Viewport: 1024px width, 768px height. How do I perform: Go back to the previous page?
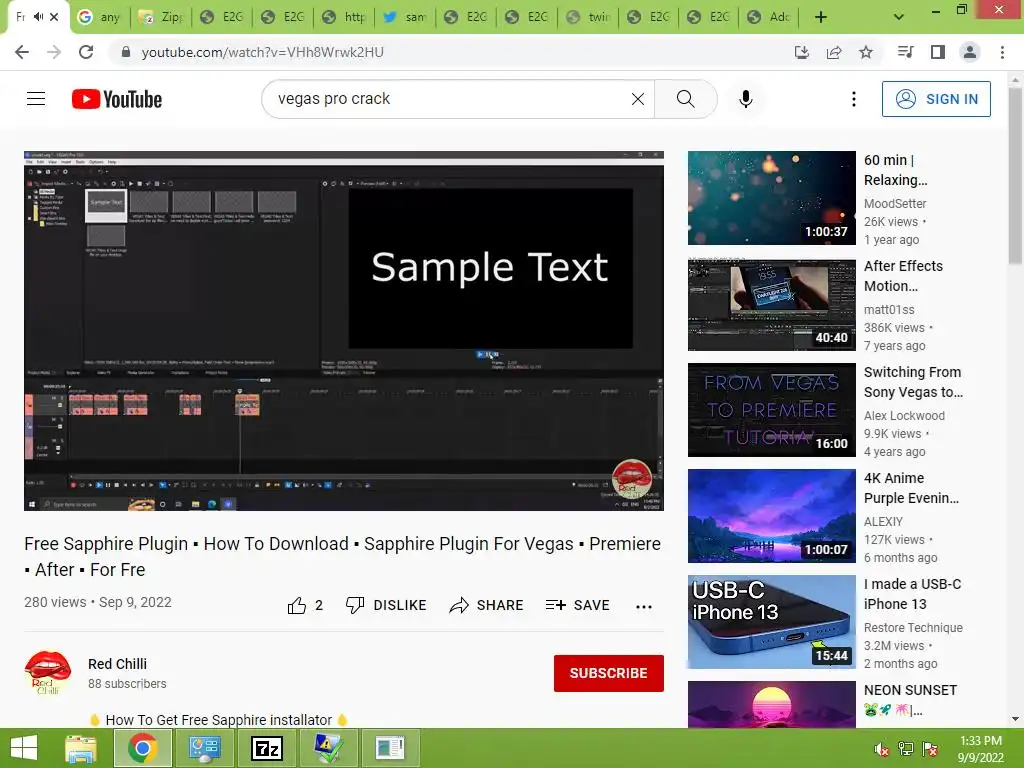click(22, 52)
